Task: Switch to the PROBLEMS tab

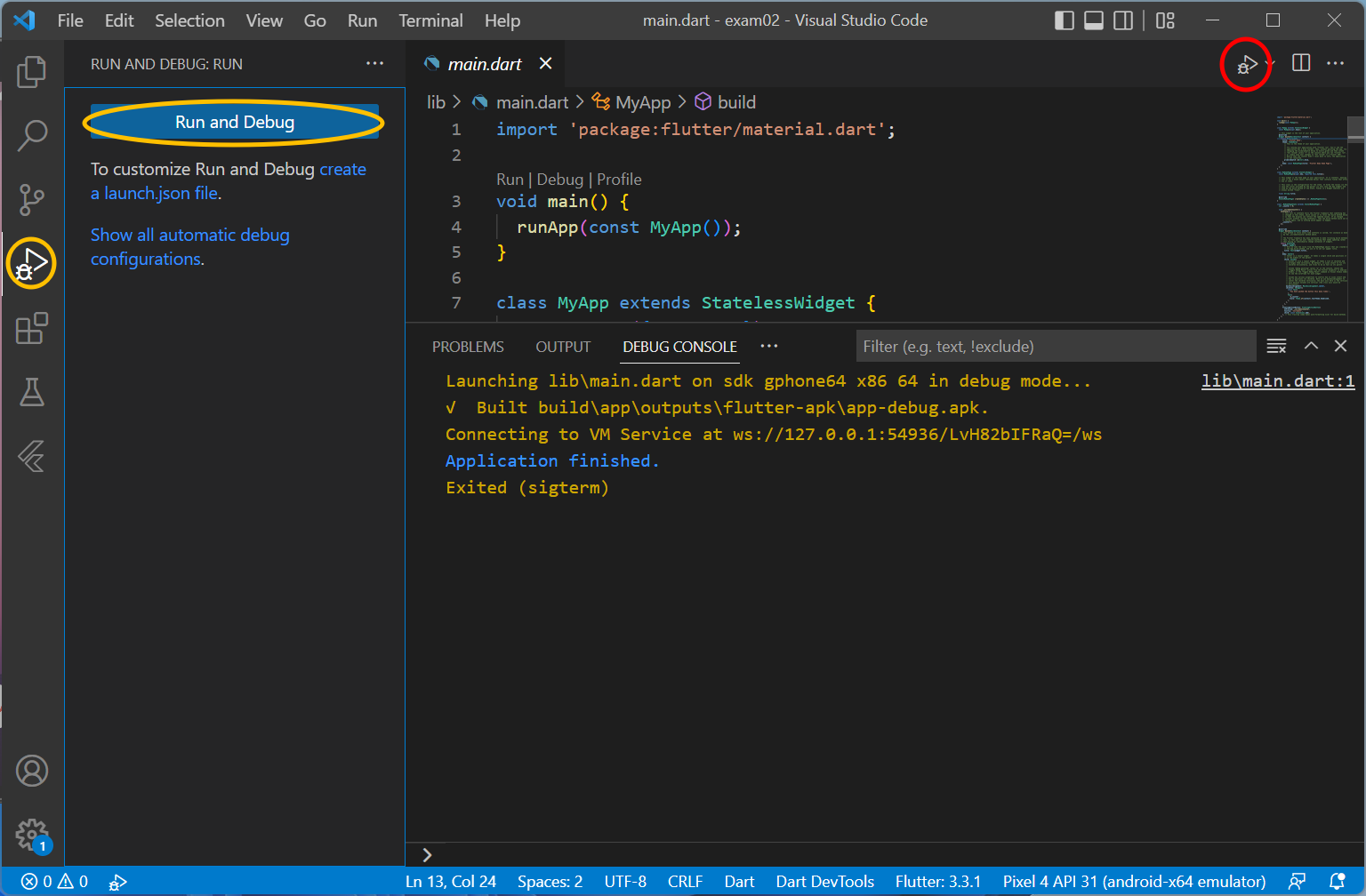Action: (x=468, y=347)
